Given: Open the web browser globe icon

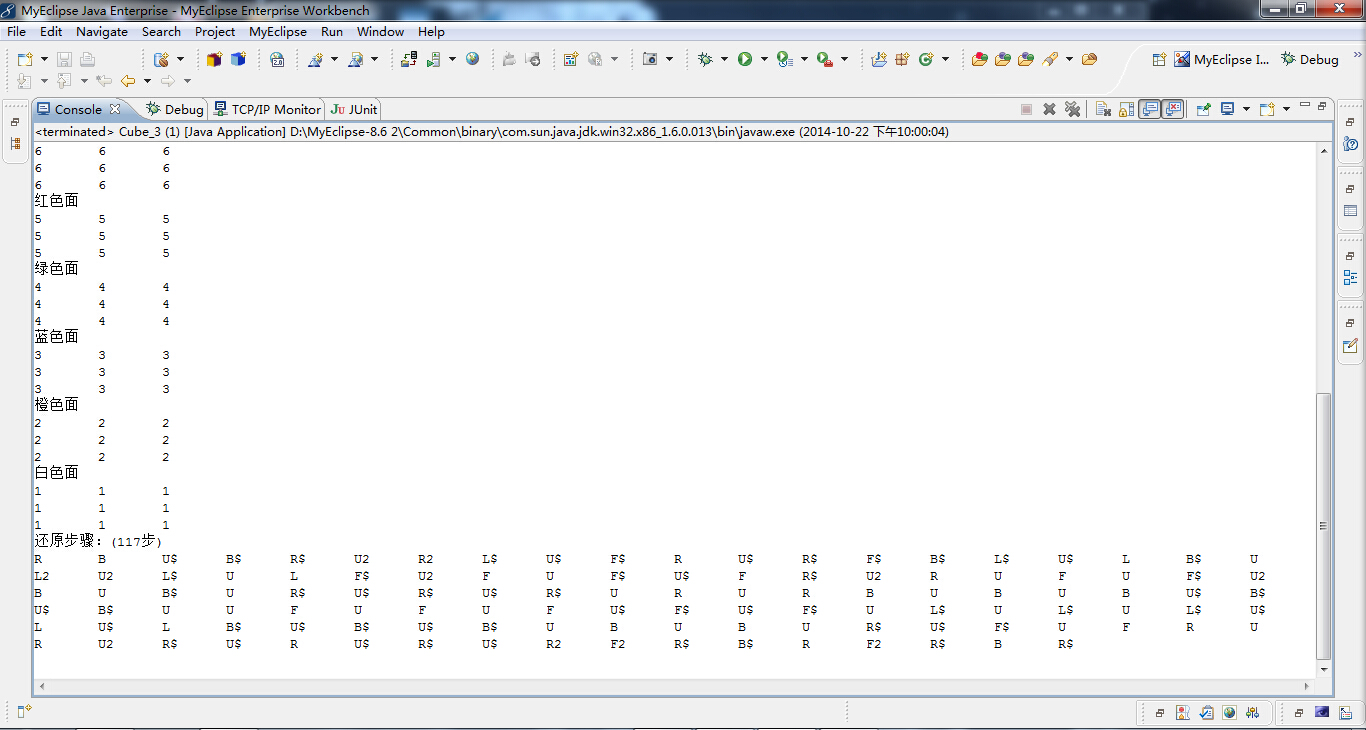Looking at the screenshot, I should pos(472,60).
